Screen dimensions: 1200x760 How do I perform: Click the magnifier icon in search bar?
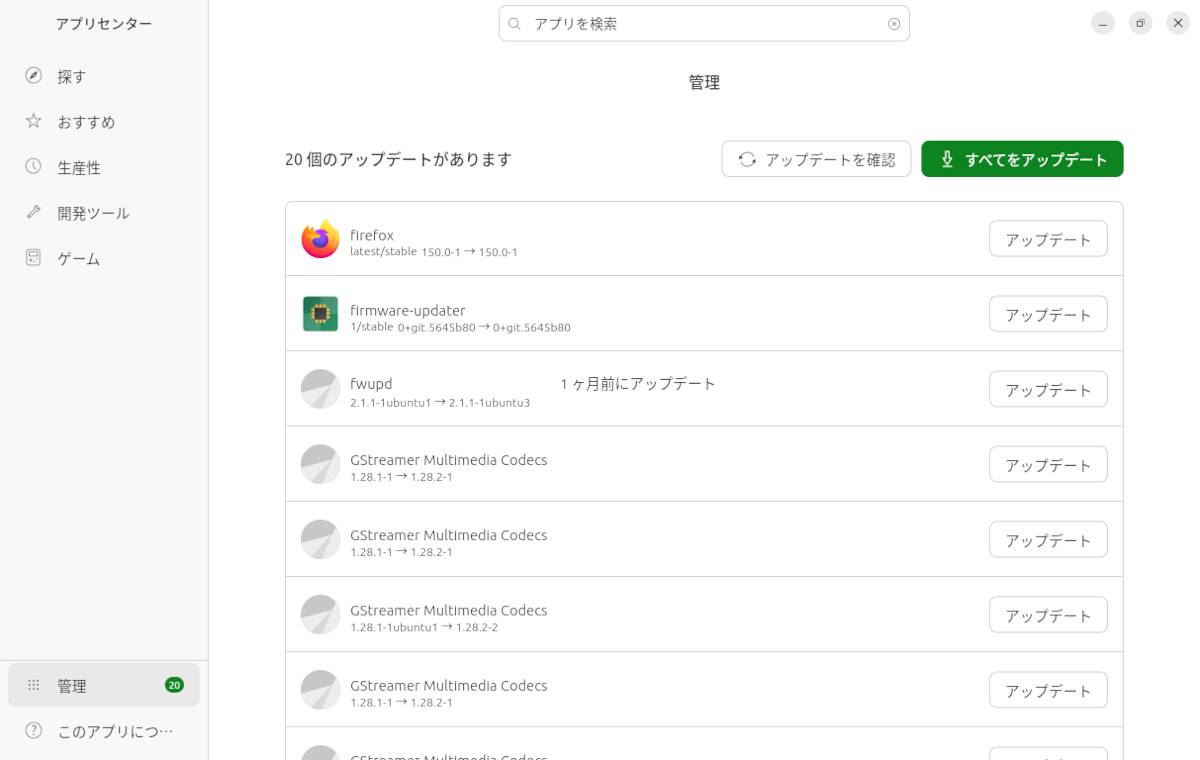(x=514, y=22)
